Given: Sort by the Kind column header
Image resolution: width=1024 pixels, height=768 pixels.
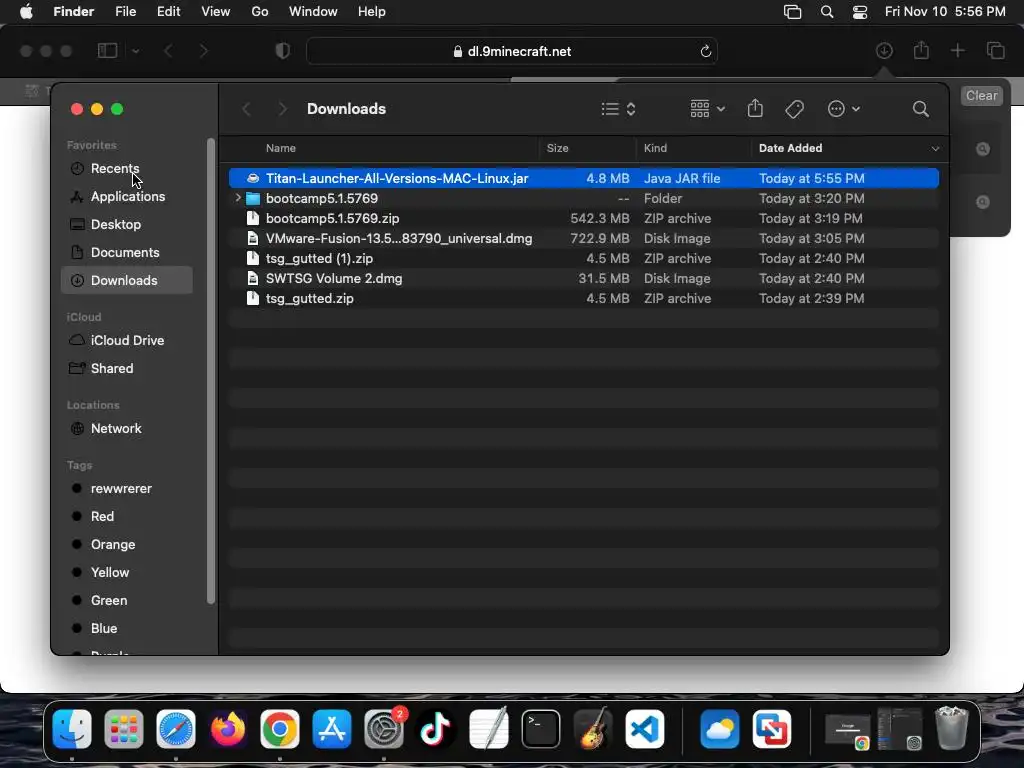Looking at the screenshot, I should point(655,148).
